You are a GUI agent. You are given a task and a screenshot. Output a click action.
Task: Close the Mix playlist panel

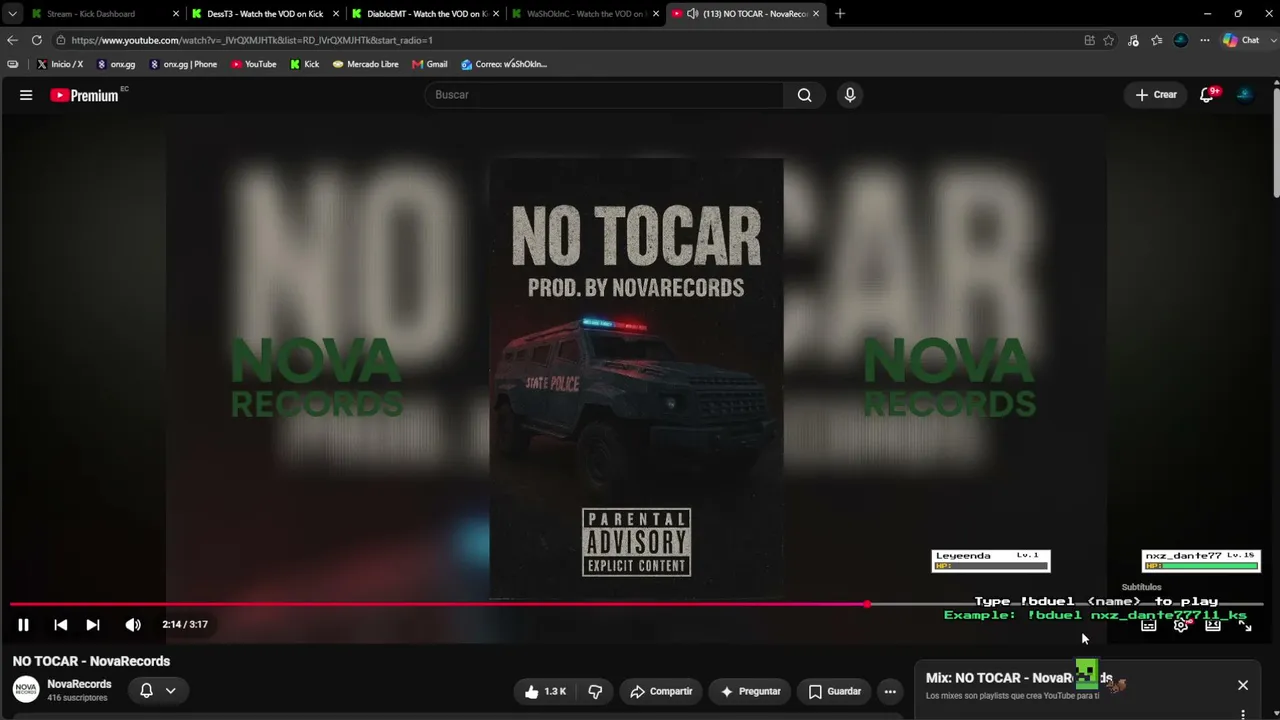(x=1243, y=685)
